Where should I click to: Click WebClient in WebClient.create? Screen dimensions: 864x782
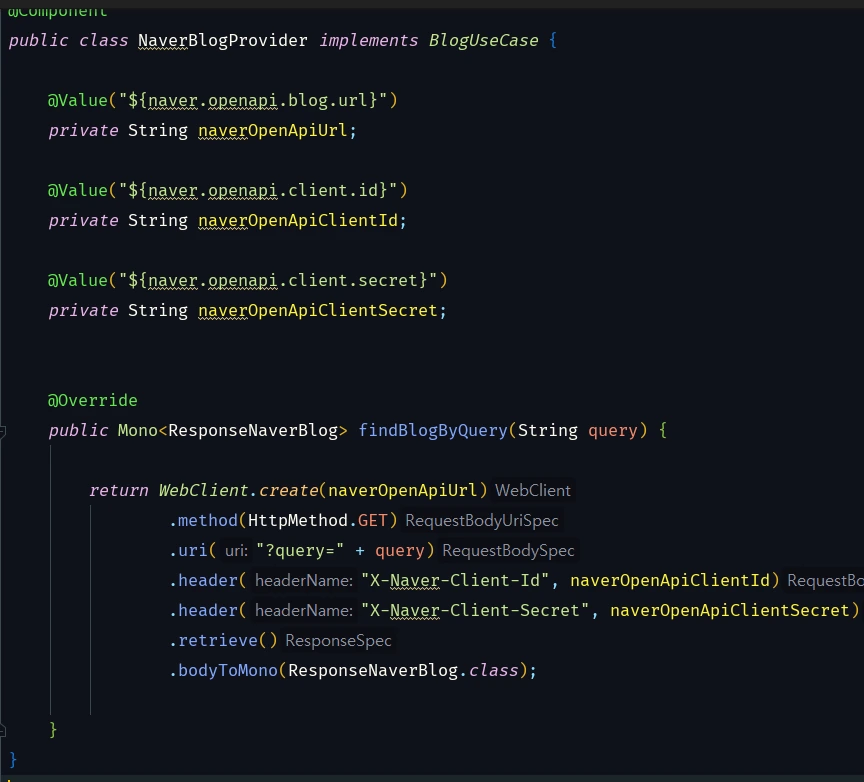203,490
